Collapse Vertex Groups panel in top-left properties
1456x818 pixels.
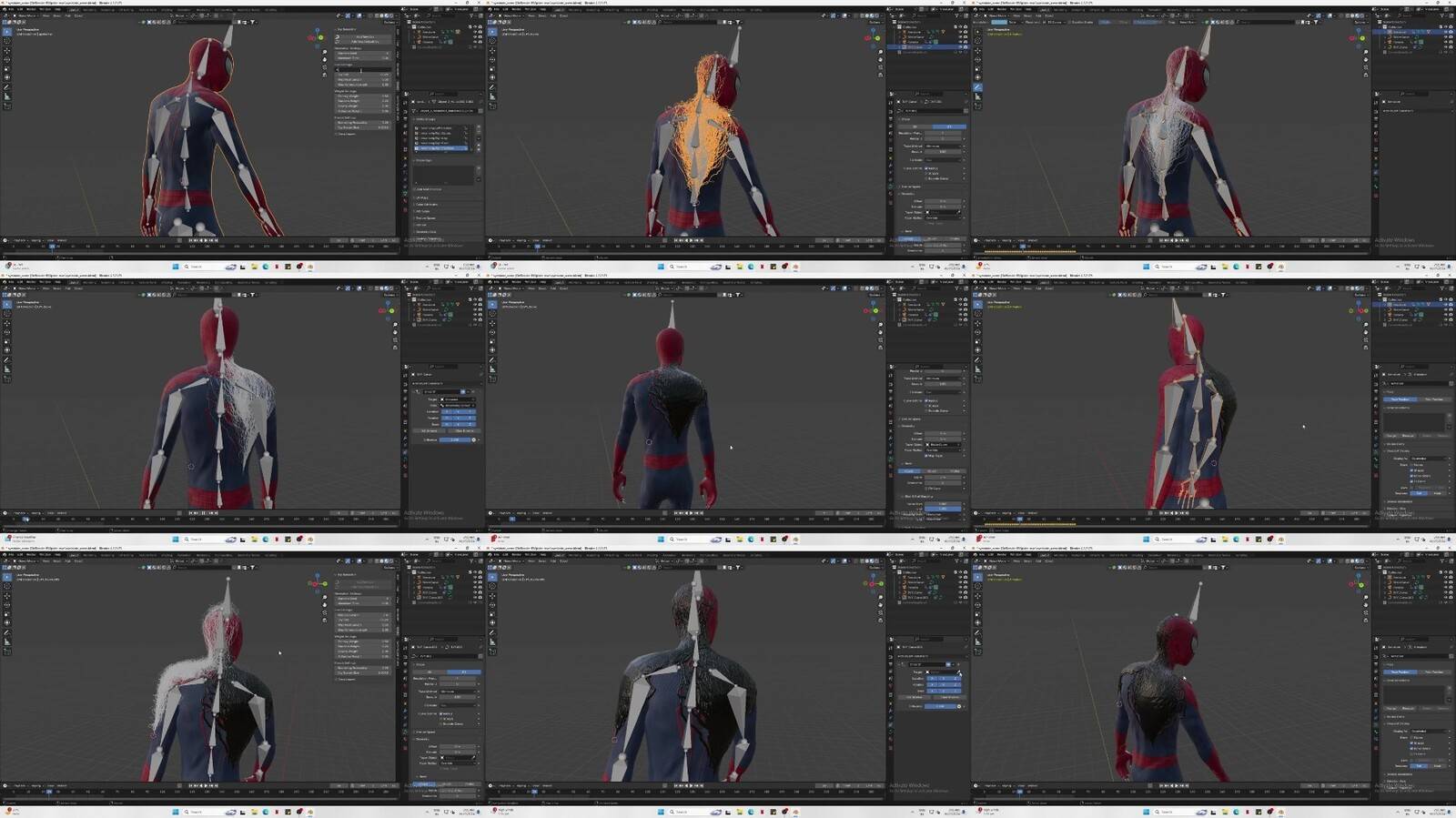click(x=425, y=119)
